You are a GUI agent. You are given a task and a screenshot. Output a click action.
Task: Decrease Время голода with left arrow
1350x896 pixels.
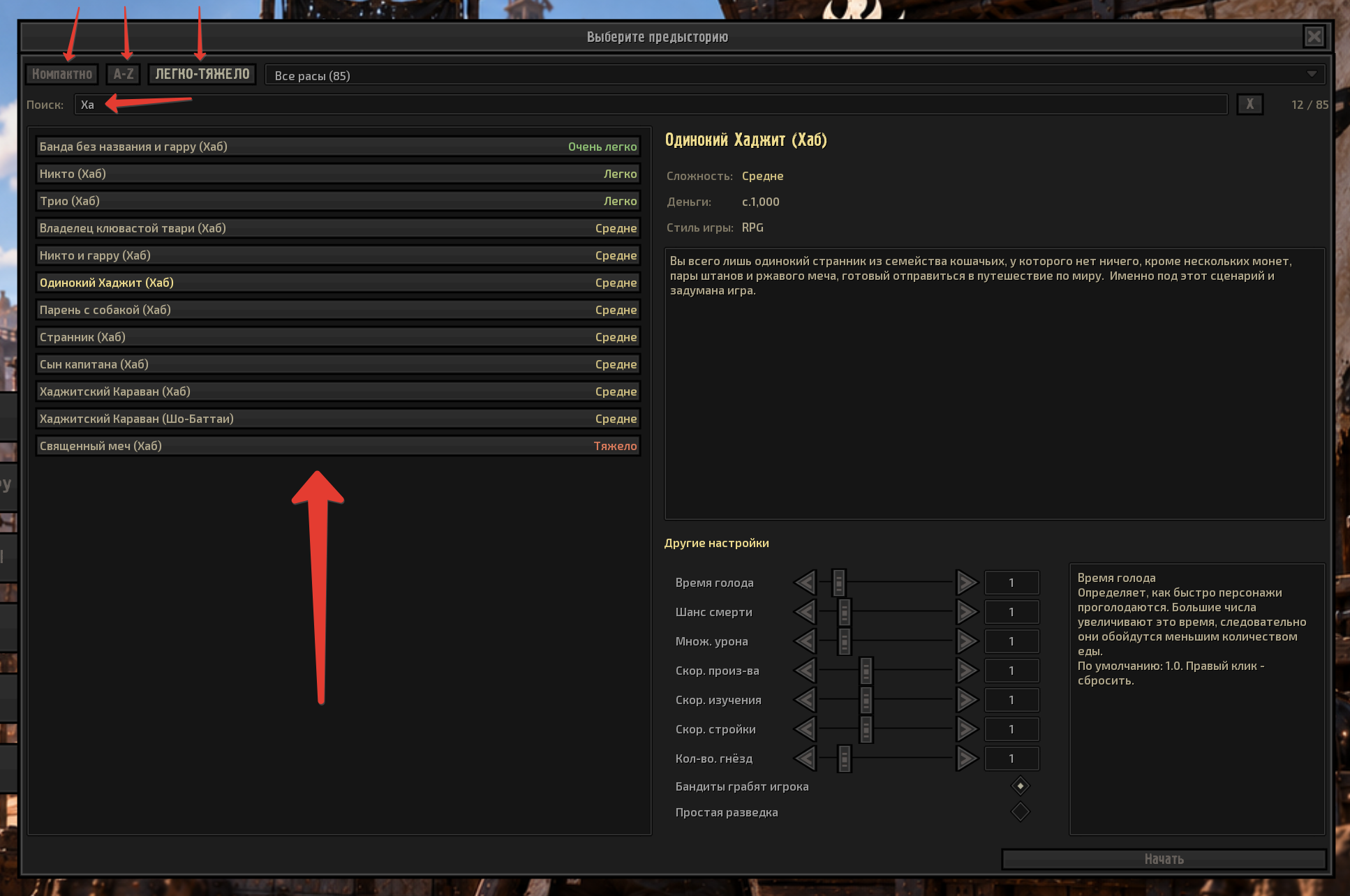pos(806,582)
